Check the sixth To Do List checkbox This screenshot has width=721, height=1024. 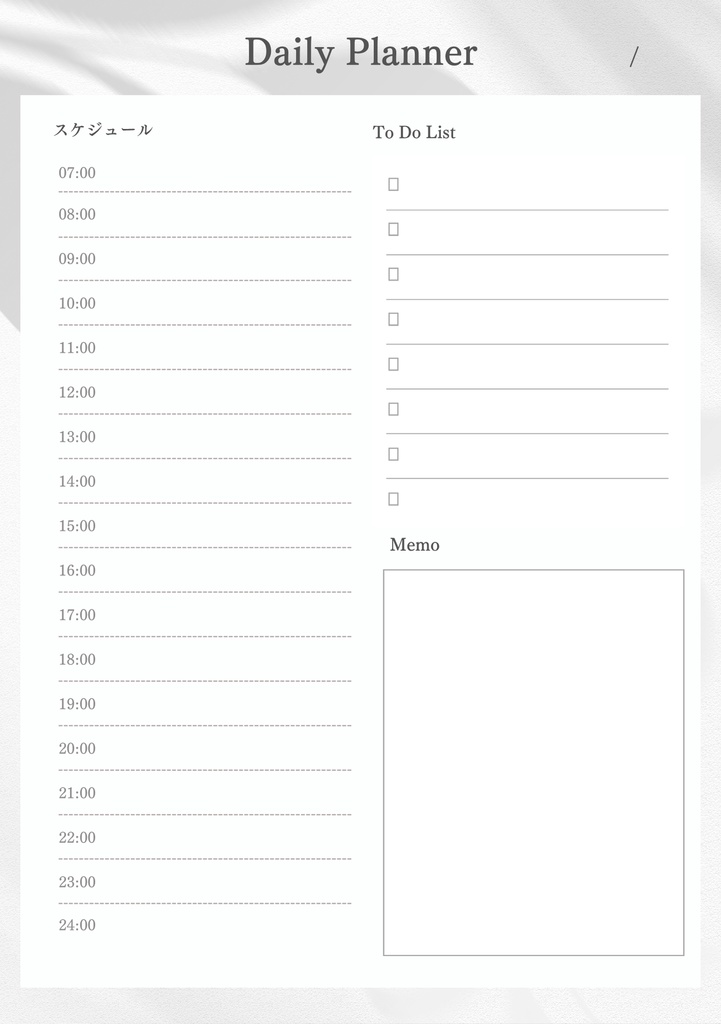[393, 409]
